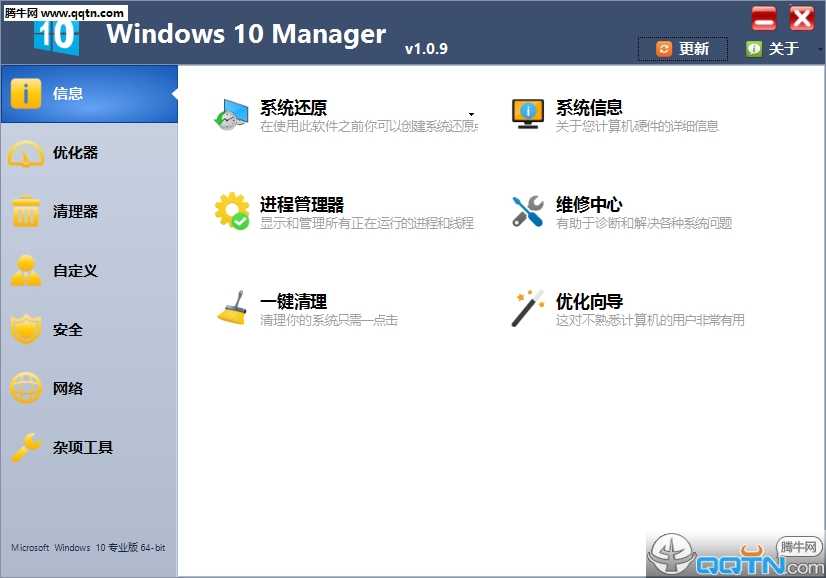The height and width of the screenshot is (578, 826).
Task: Open the 维修中心 title link
Action: 589,204
